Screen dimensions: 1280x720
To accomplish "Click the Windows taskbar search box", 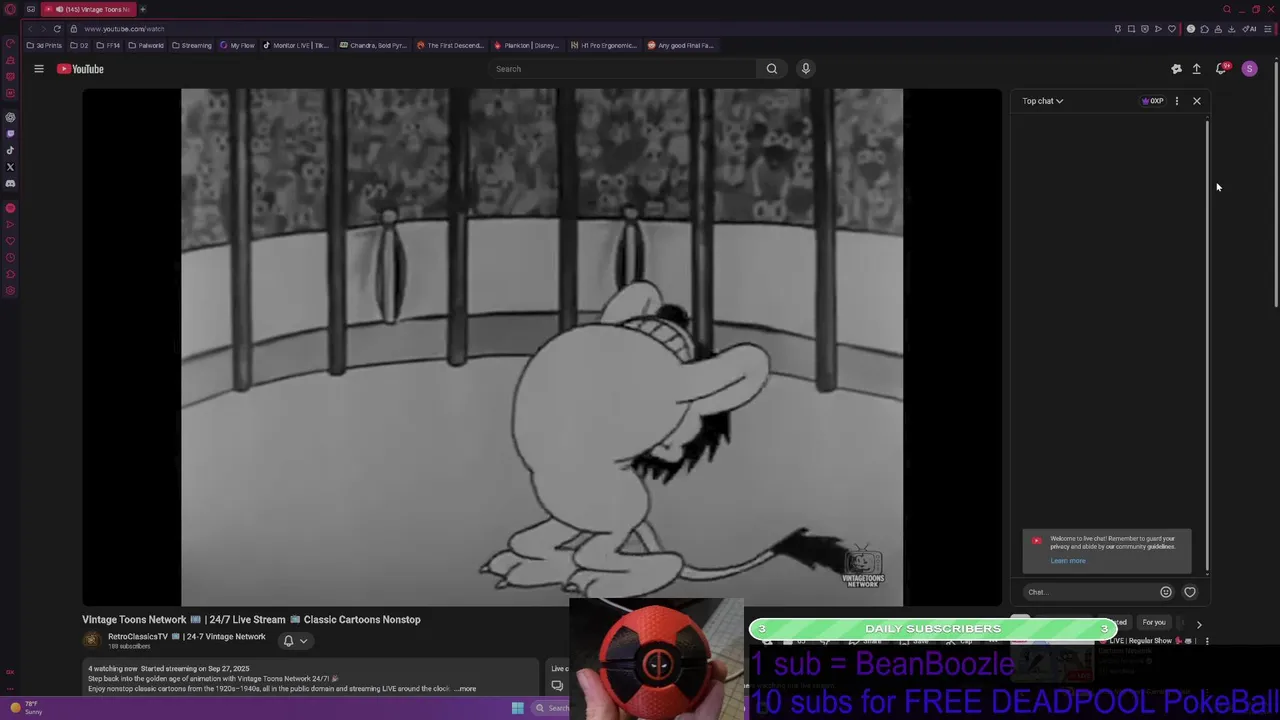I will pos(551,708).
